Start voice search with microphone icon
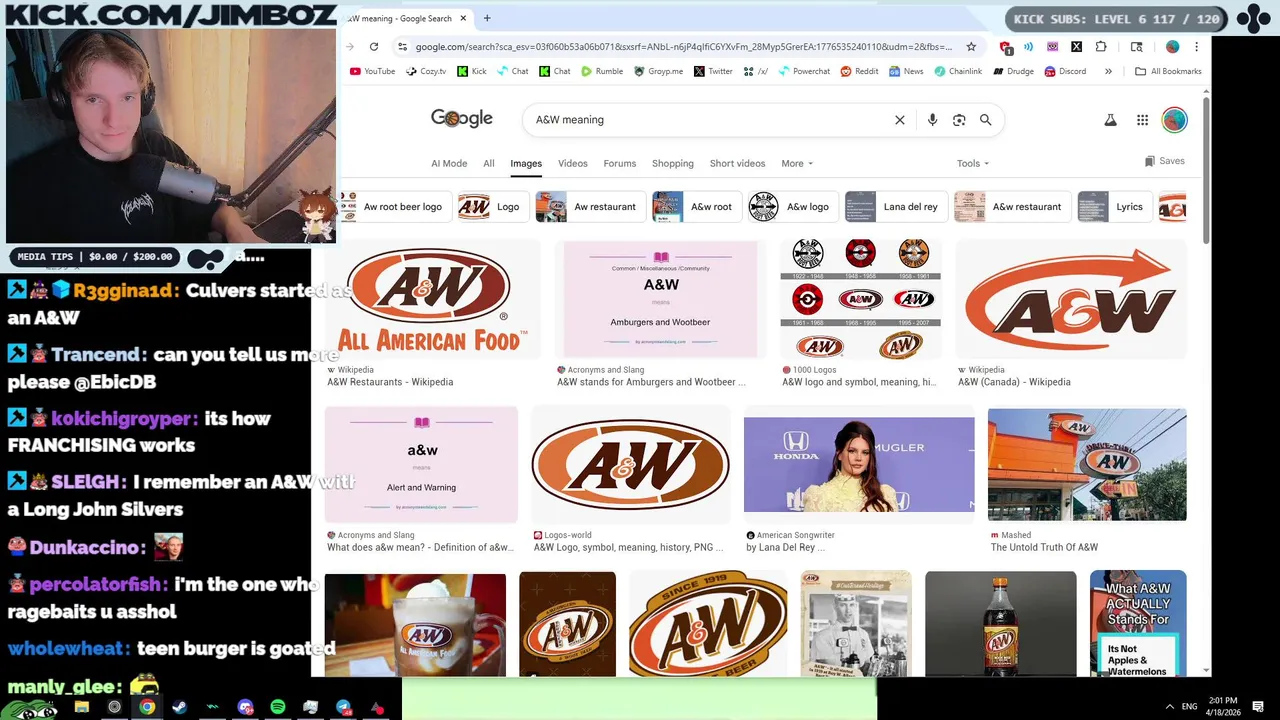This screenshot has height=720, width=1280. [x=932, y=120]
